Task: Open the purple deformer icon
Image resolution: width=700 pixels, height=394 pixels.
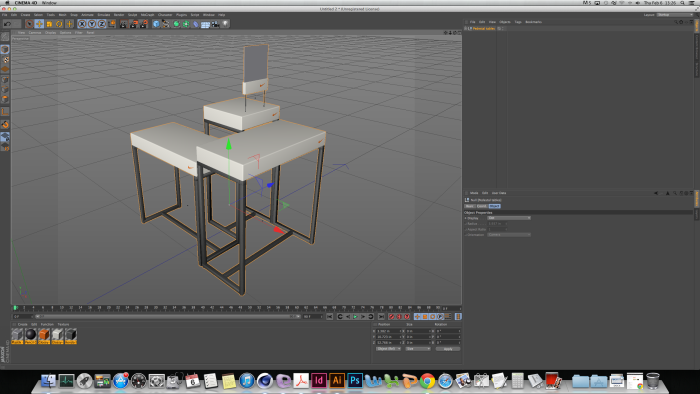Action: click(196, 24)
